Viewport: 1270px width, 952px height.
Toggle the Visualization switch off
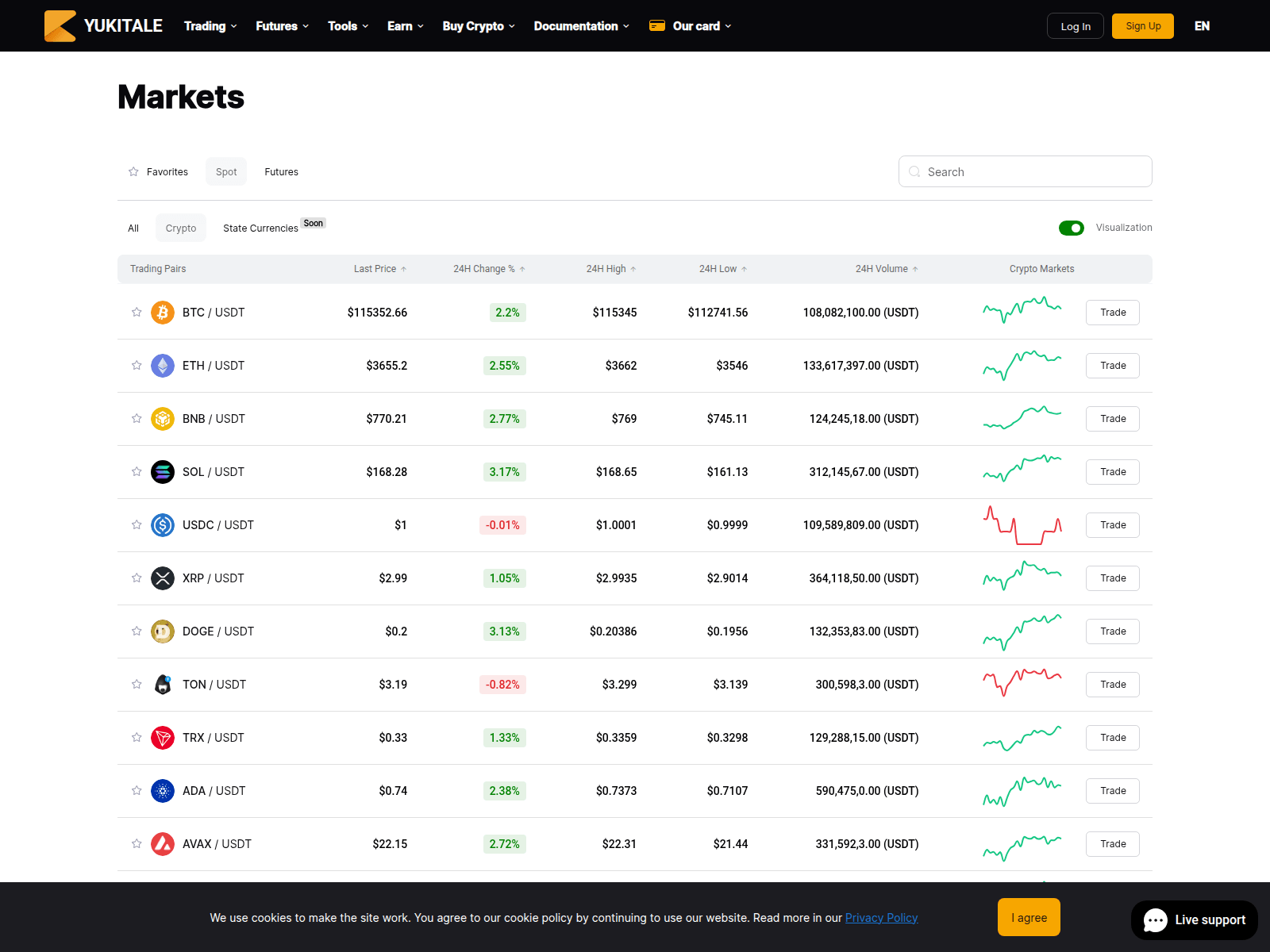click(1072, 228)
